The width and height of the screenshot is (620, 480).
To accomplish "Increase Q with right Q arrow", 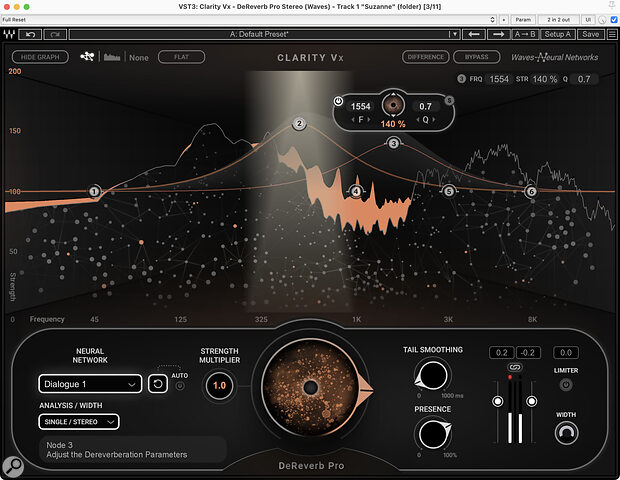I will click(x=433, y=119).
